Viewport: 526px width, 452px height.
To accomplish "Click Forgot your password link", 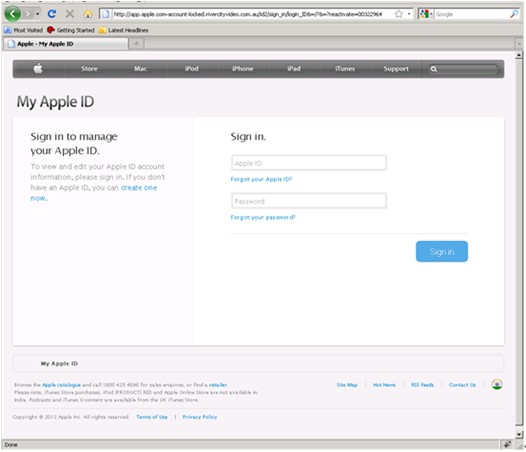I will tap(263, 217).
